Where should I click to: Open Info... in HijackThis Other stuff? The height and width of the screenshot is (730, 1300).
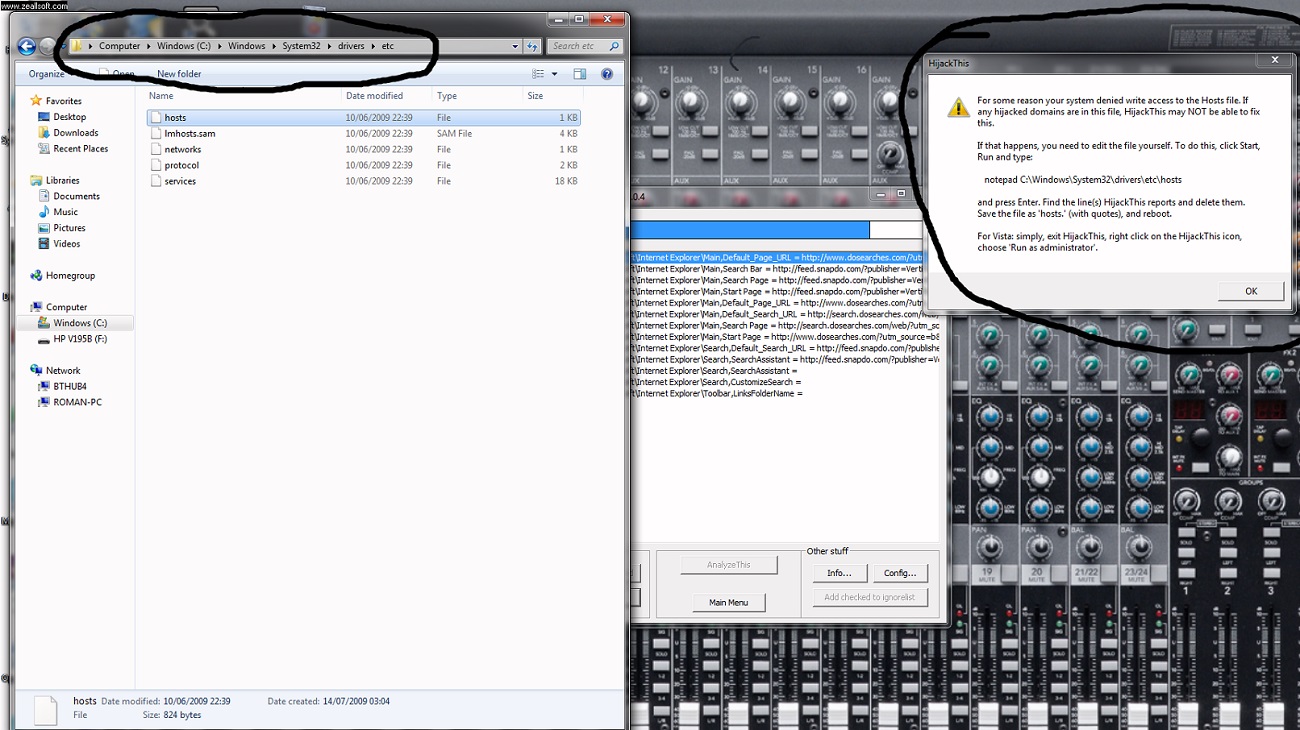839,573
